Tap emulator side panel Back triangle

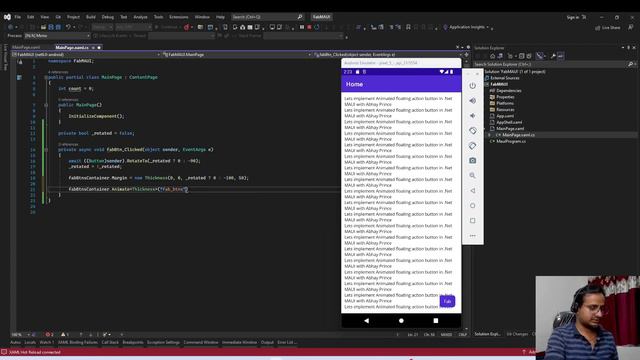tap(472, 191)
